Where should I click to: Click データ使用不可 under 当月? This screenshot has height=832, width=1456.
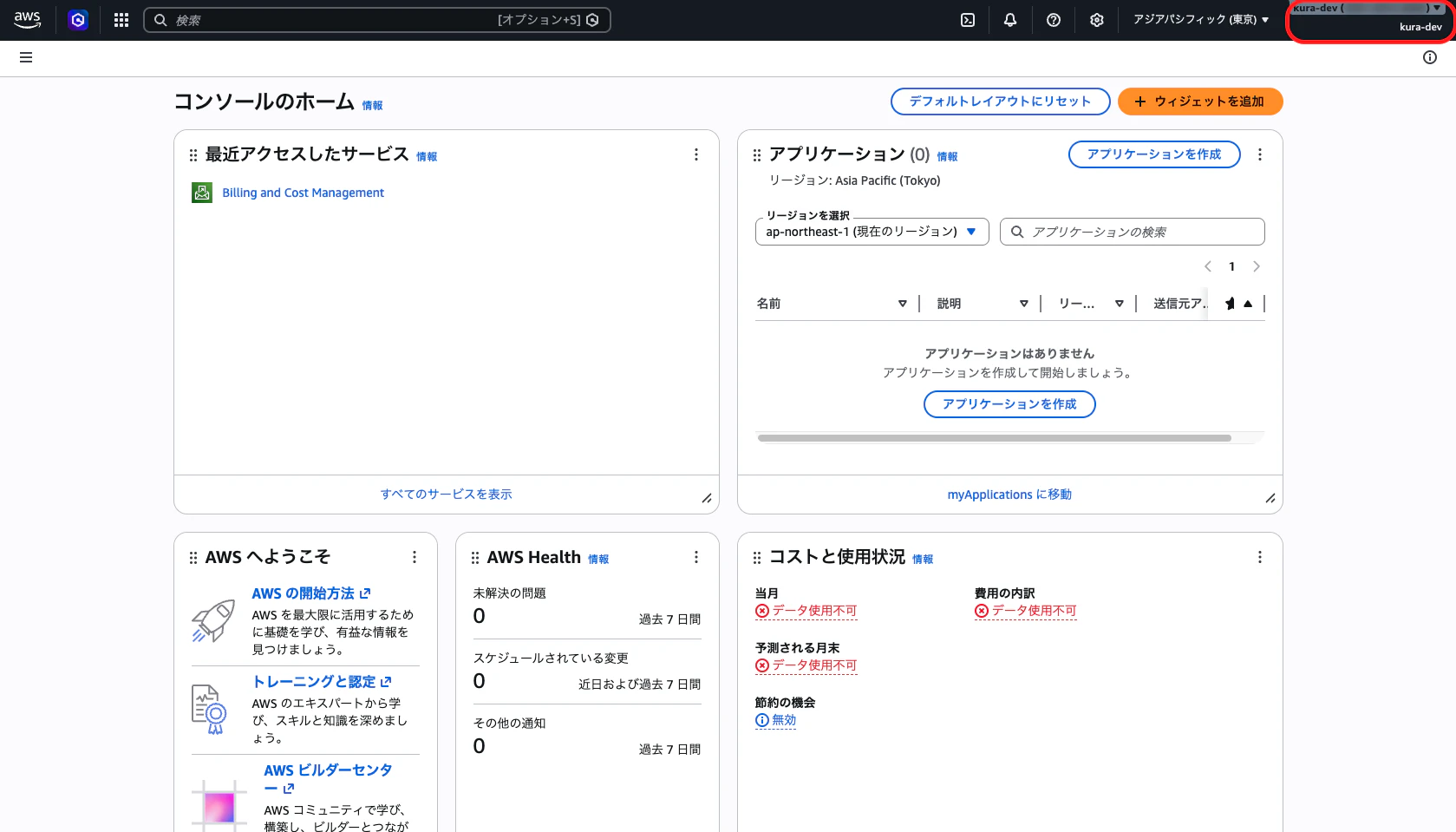[806, 611]
